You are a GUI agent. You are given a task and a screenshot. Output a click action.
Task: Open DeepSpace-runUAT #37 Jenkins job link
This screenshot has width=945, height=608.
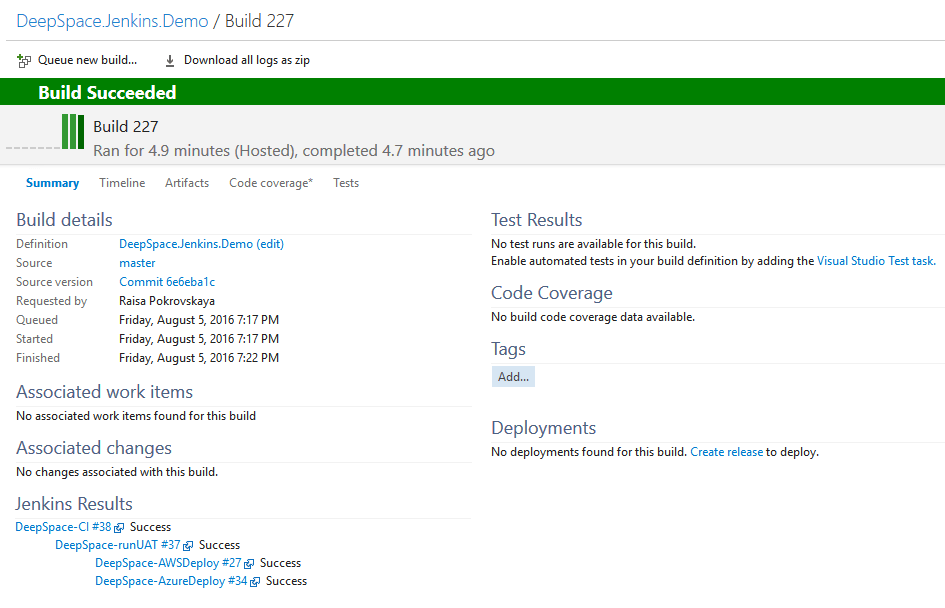[118, 545]
